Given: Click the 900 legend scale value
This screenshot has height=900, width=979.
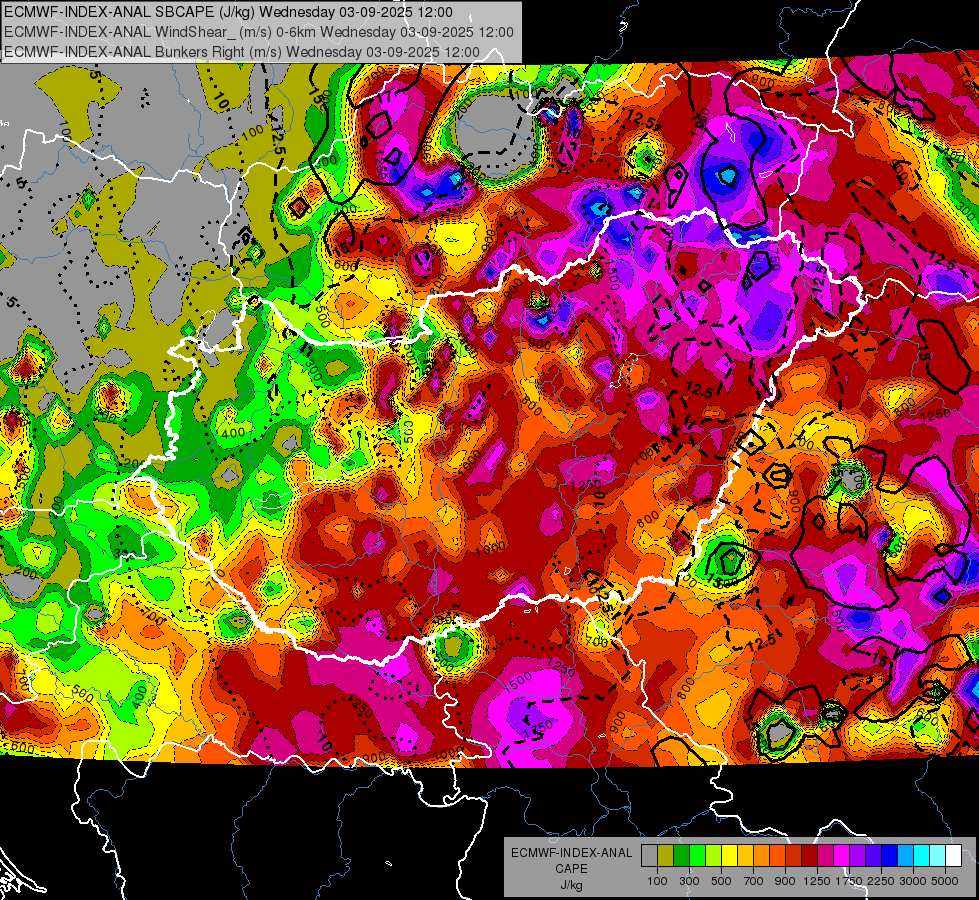Looking at the screenshot, I should point(785,881).
